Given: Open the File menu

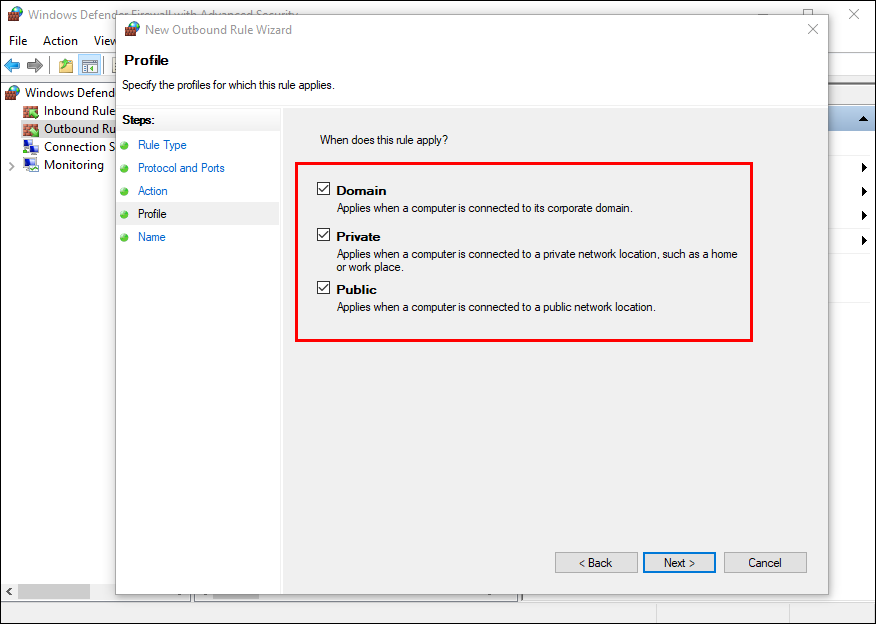Looking at the screenshot, I should [18, 41].
